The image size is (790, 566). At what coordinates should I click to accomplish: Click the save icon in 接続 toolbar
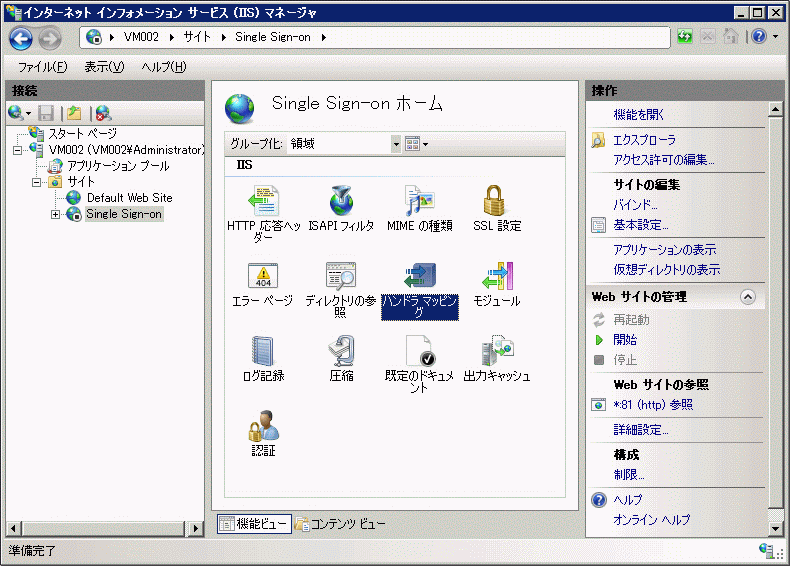(x=46, y=113)
